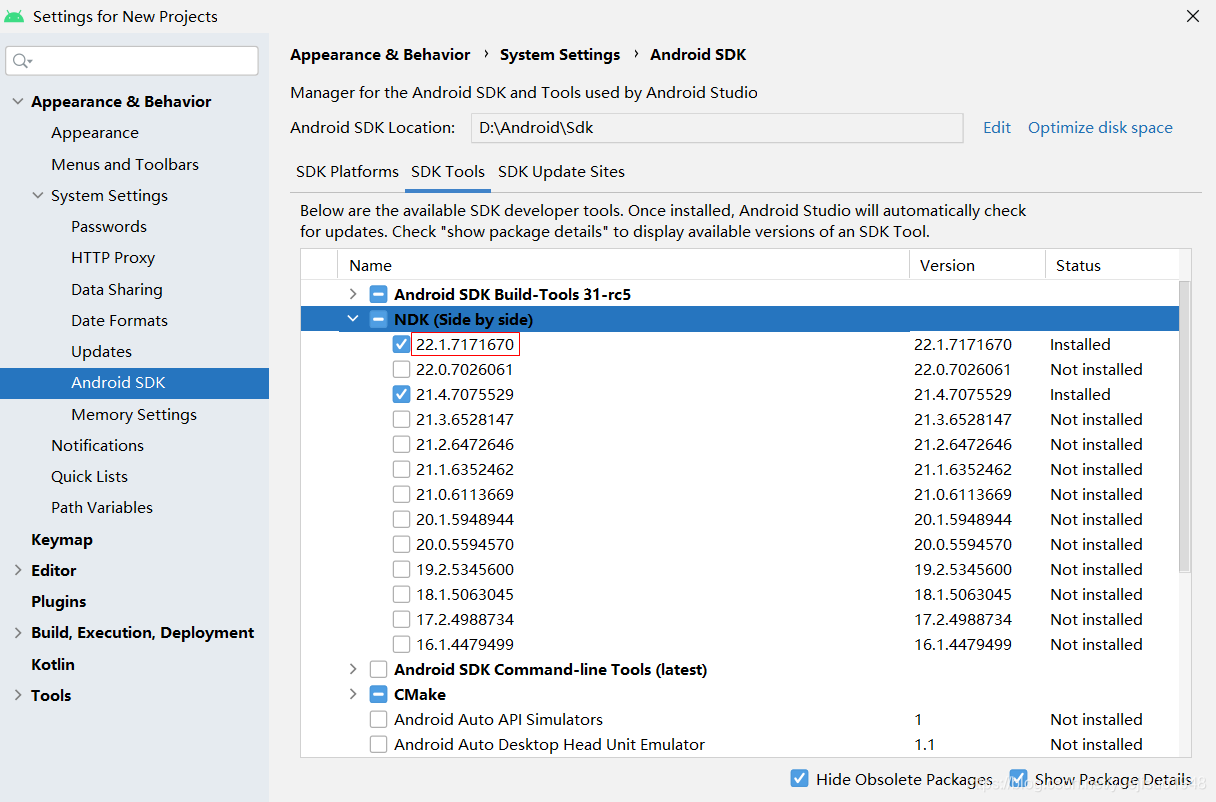Viewport: 1216px width, 802px height.
Task: Click the Android Studio logo icon
Action: click(x=14, y=16)
